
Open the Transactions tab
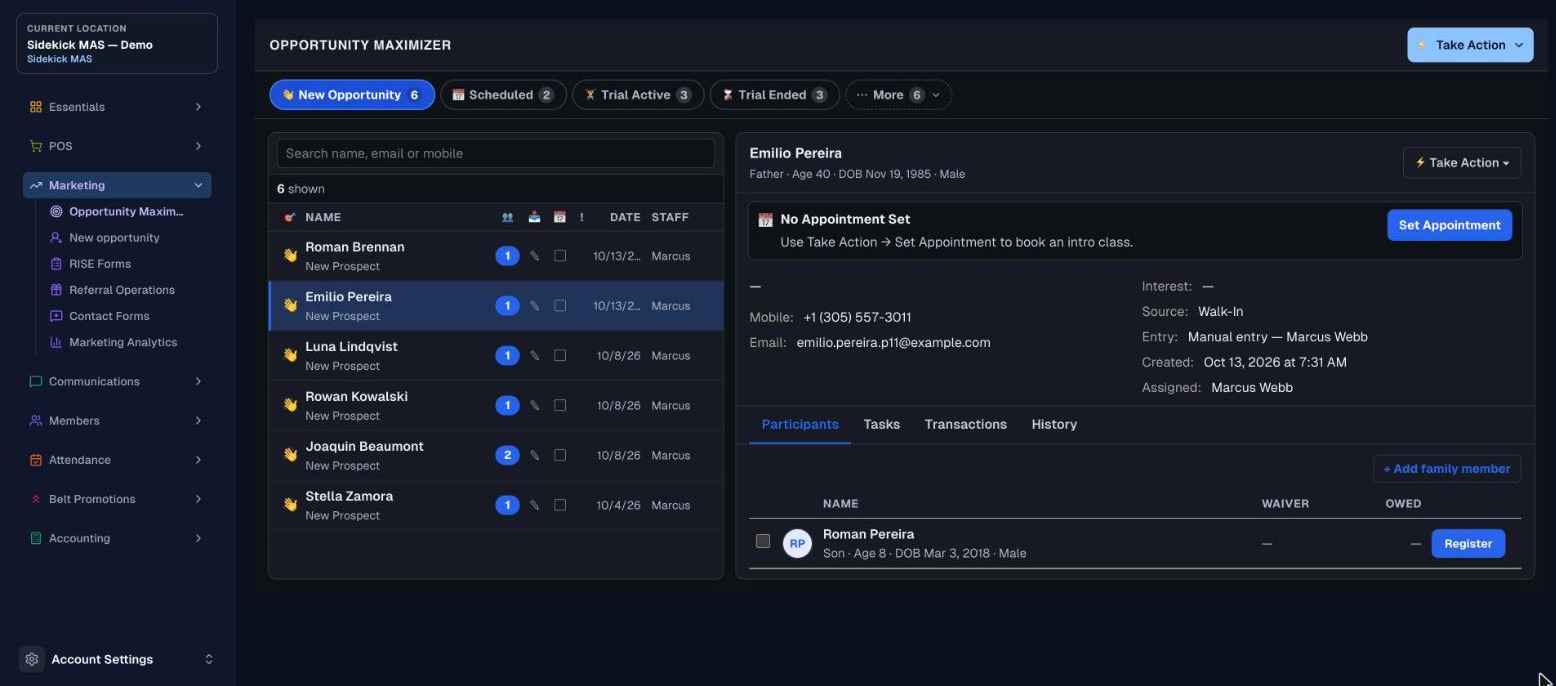[x=966, y=425]
